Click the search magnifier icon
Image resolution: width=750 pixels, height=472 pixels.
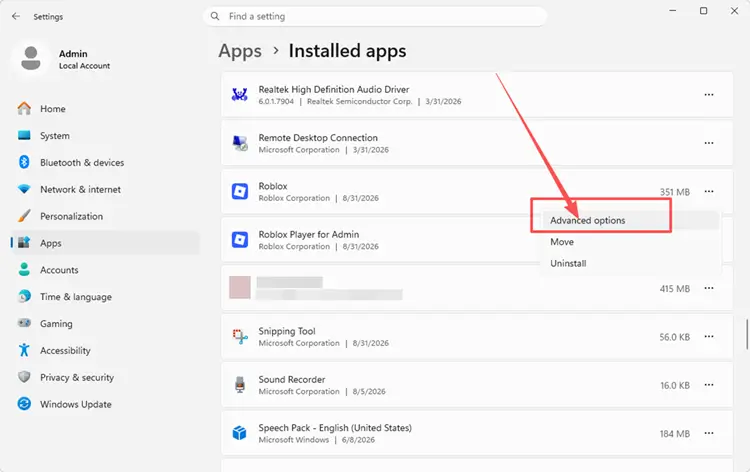(x=215, y=16)
